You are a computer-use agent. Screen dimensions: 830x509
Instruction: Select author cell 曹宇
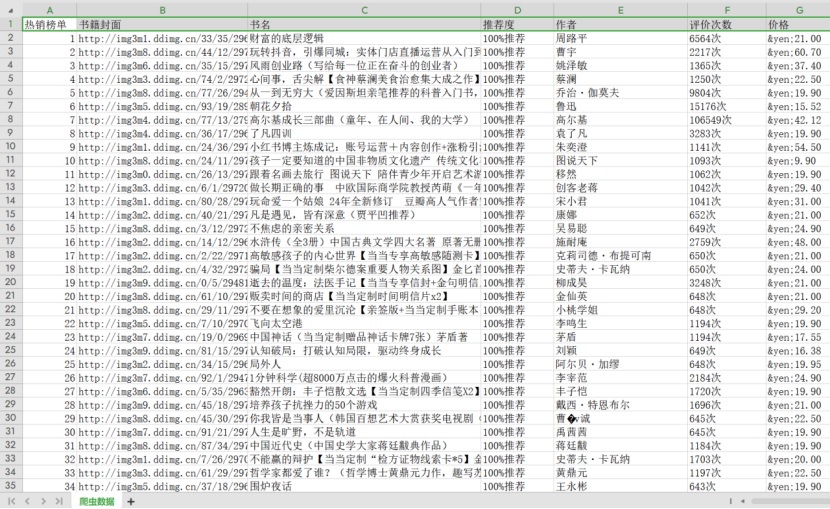620,52
